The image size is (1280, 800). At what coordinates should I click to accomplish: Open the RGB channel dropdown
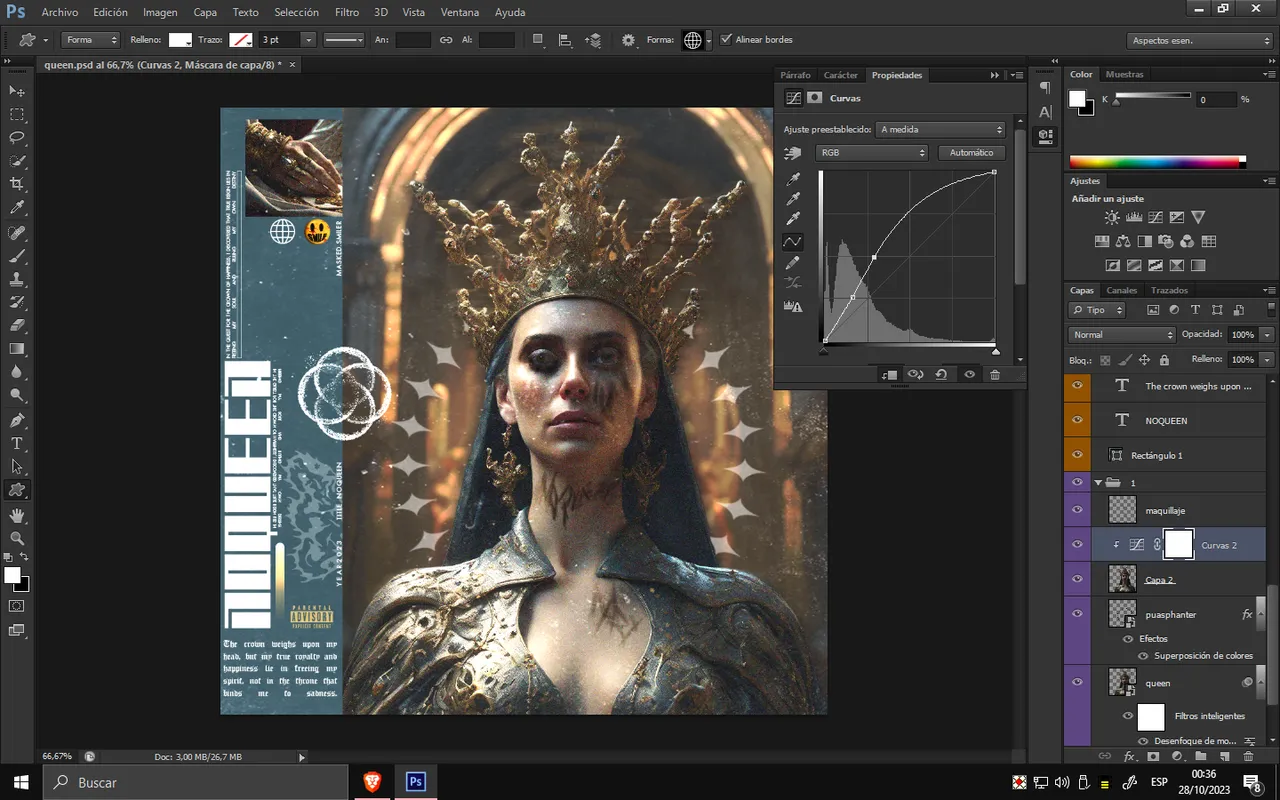pyautogui.click(x=872, y=153)
